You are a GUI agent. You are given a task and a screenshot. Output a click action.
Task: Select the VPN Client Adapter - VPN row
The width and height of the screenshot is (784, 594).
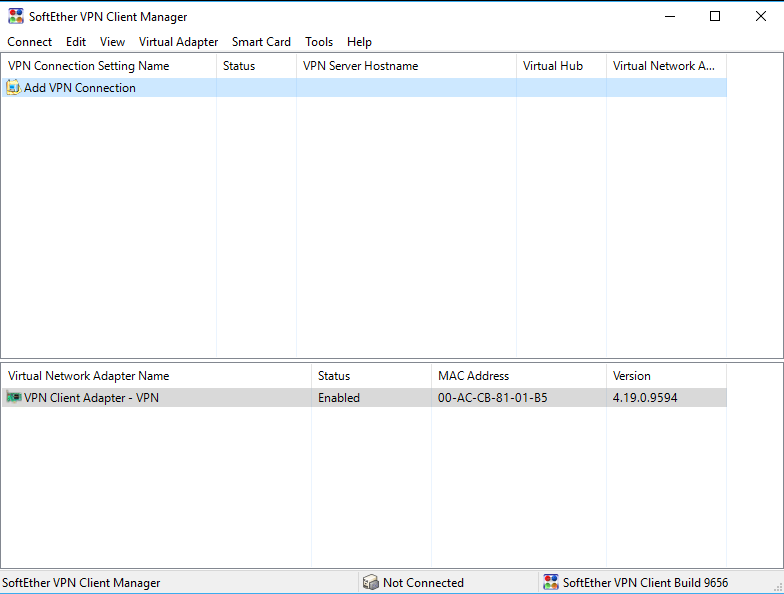(x=91, y=398)
